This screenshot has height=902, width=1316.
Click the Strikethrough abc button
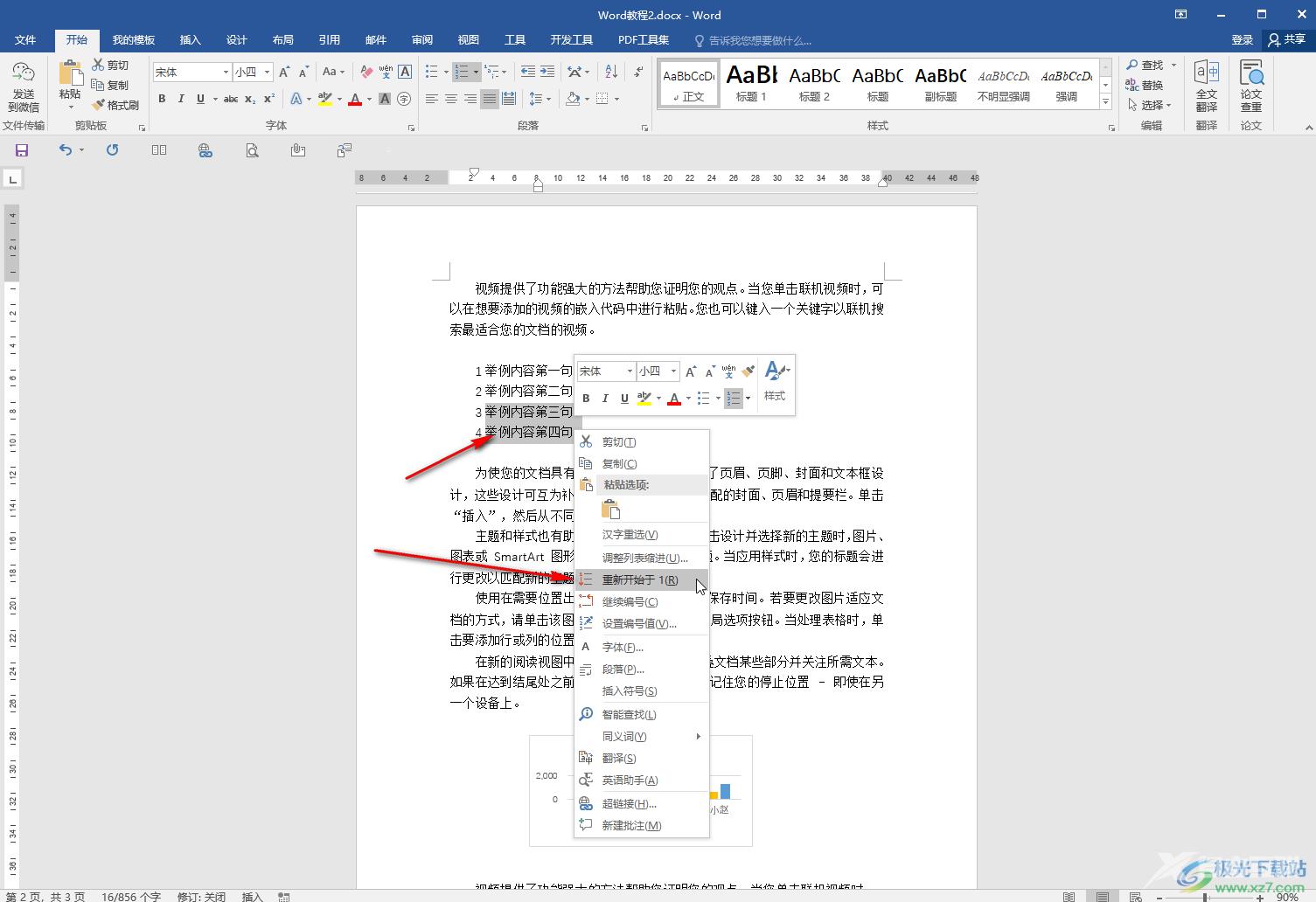[231, 99]
